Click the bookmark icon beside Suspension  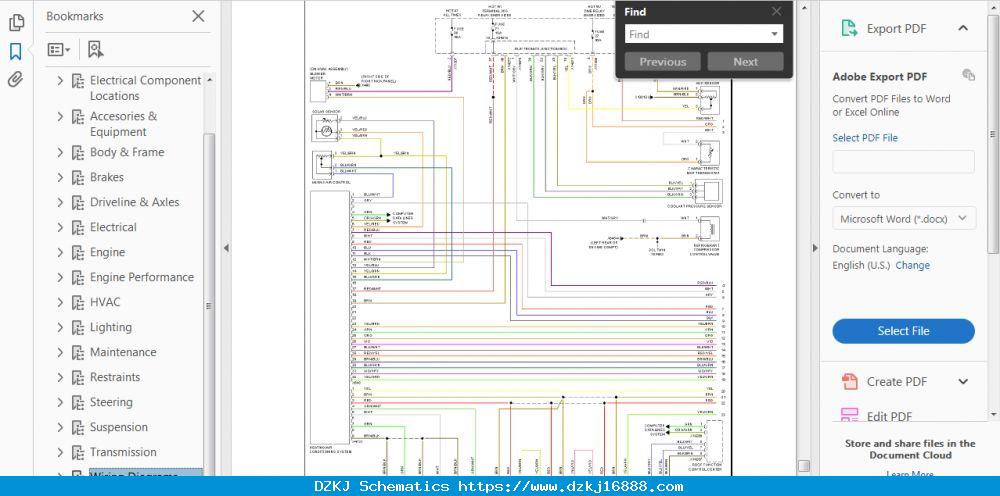coord(78,427)
